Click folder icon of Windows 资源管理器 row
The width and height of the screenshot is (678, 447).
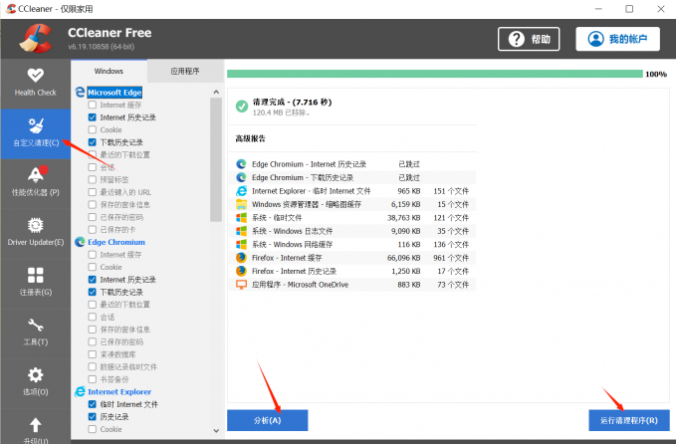[241, 204]
